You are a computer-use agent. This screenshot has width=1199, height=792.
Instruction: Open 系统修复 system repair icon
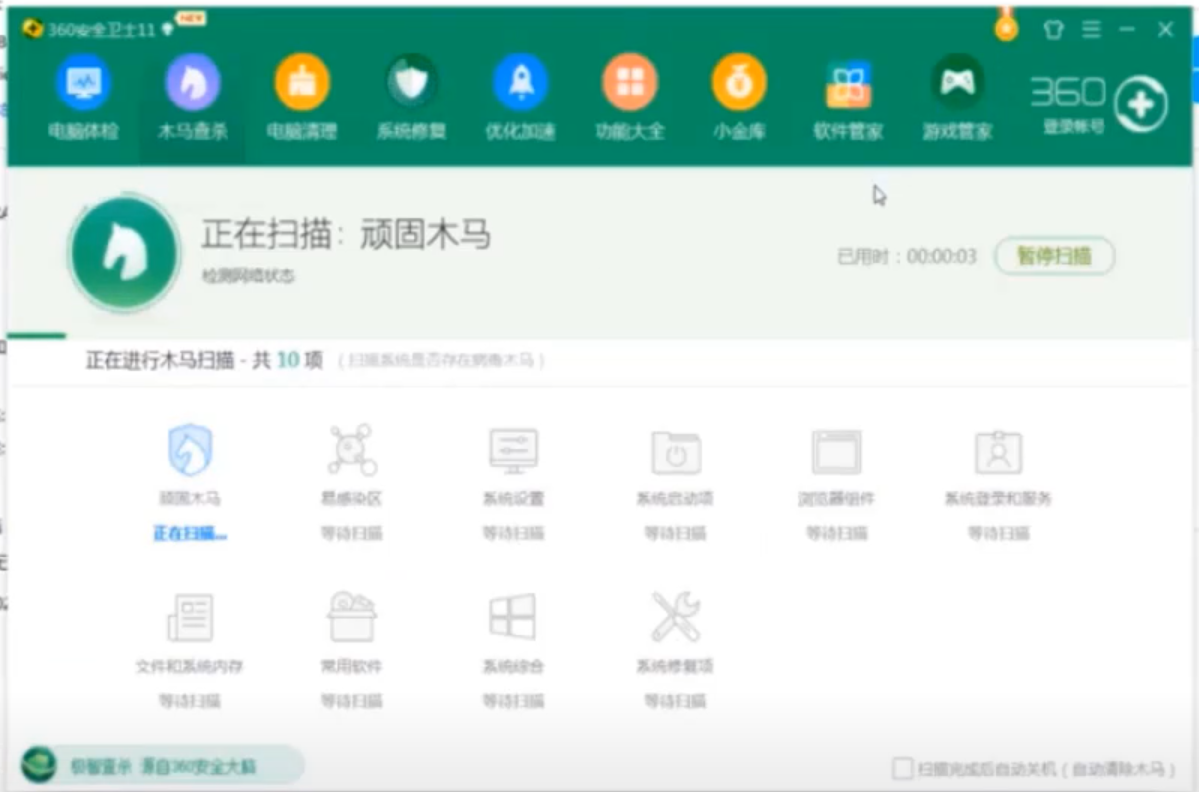(x=411, y=82)
